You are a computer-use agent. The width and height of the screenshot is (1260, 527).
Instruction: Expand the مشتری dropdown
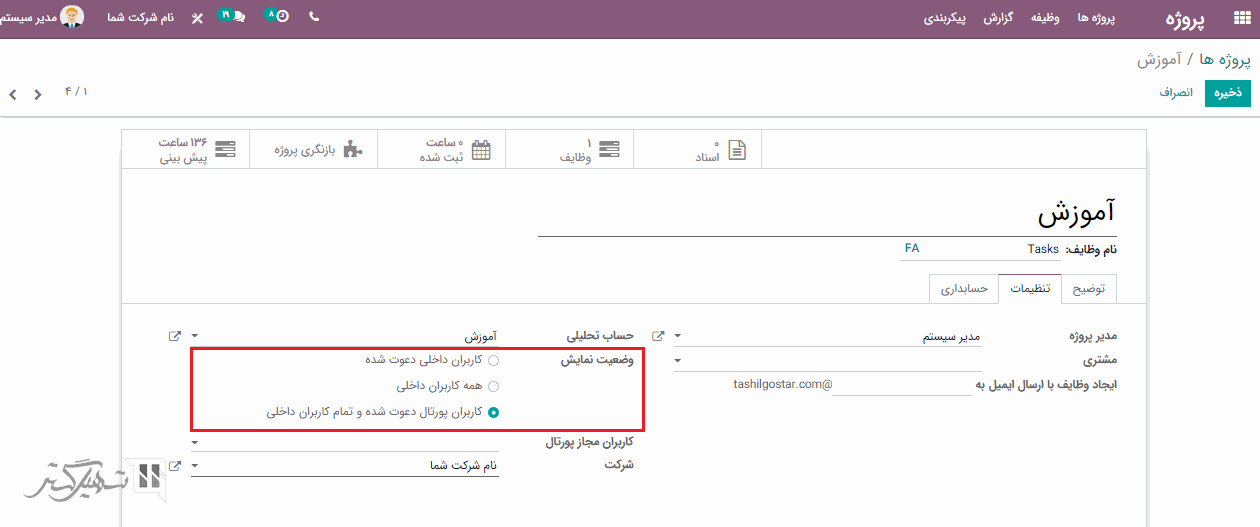pyautogui.click(x=678, y=360)
